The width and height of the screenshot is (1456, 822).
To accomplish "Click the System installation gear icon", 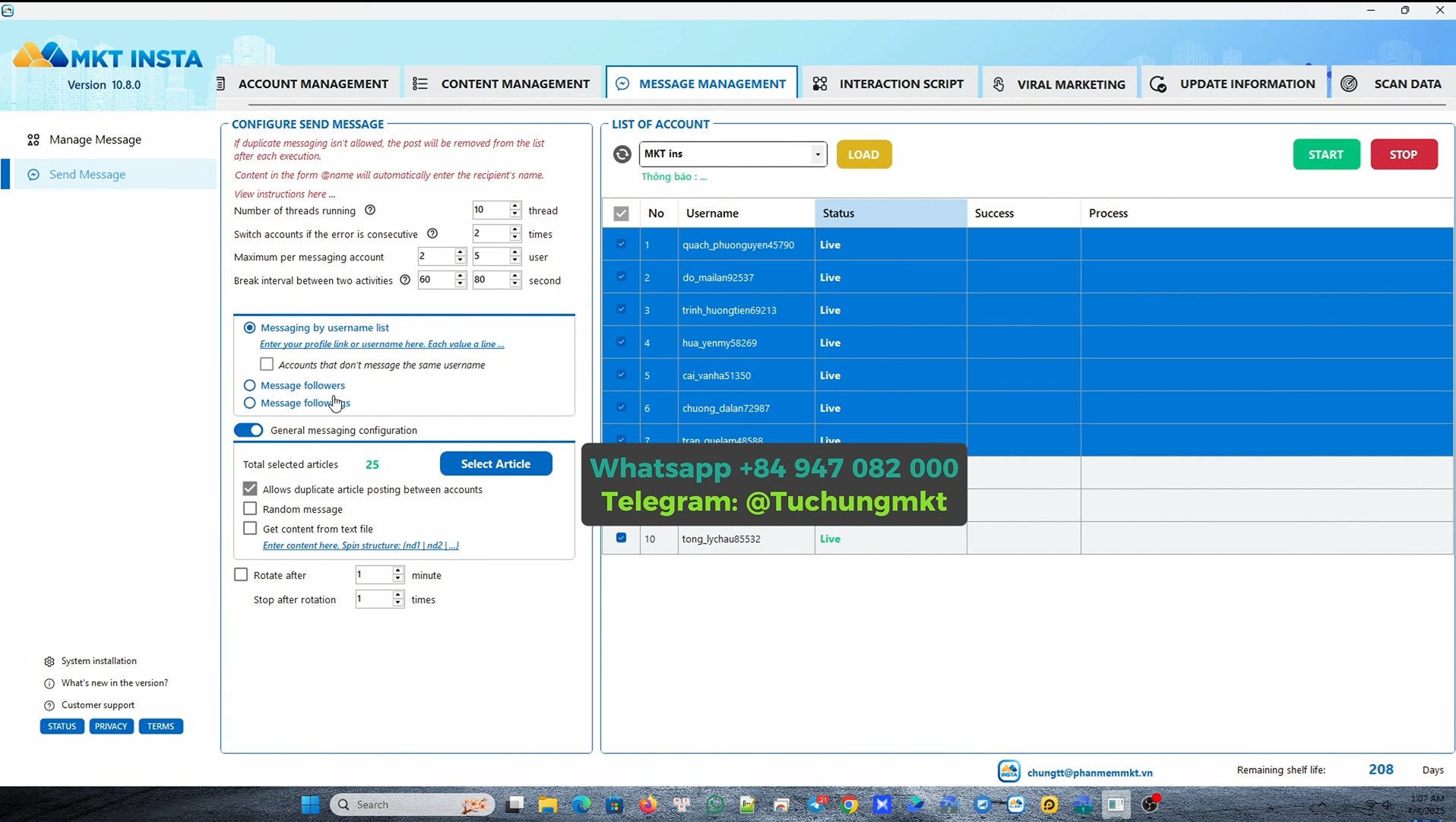I will tap(49, 662).
